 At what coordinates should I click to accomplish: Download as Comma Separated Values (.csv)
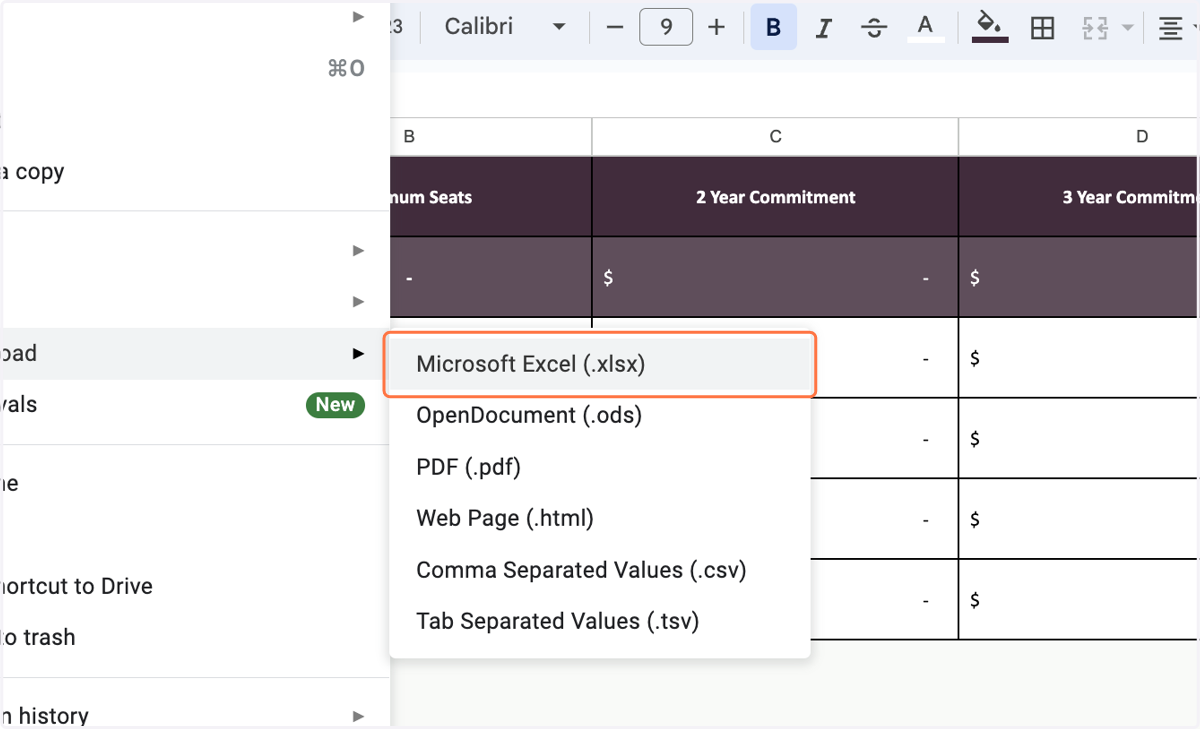pos(600,570)
